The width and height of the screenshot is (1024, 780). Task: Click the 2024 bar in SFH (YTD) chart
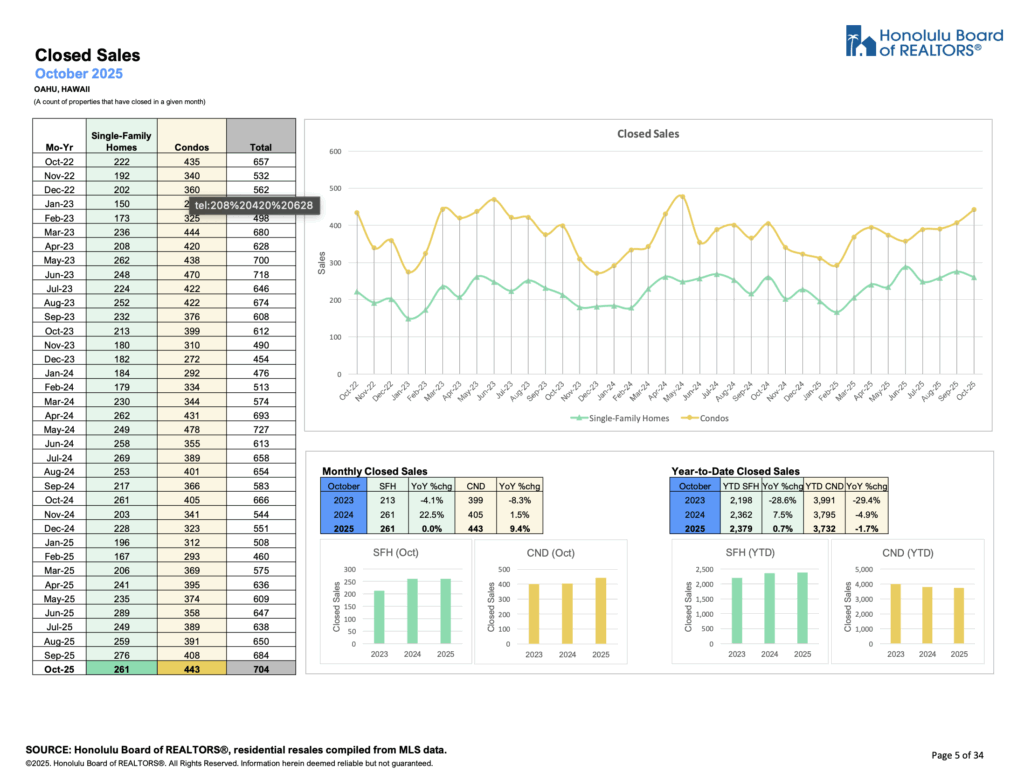[769, 608]
